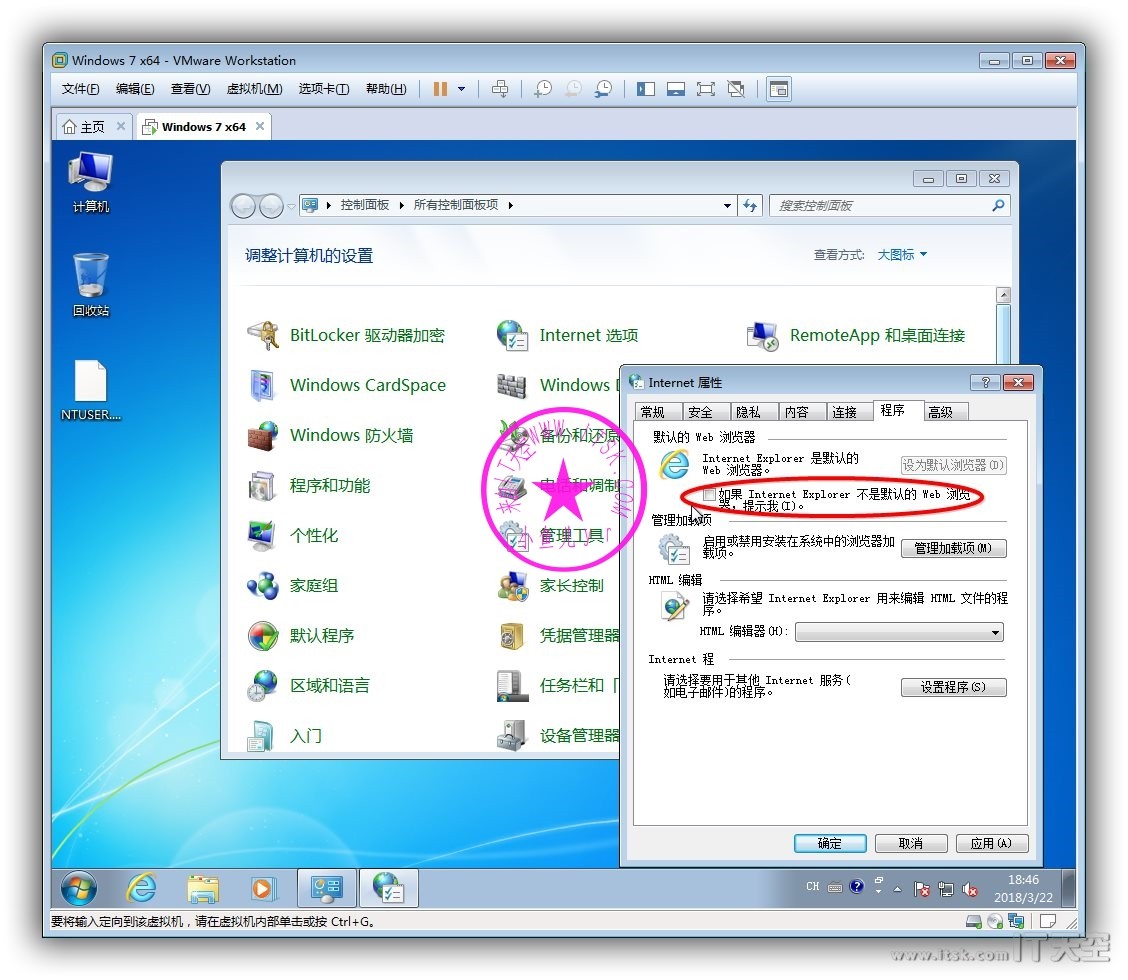
Task: Enter full screen mode via toolbar icon
Action: click(x=706, y=89)
